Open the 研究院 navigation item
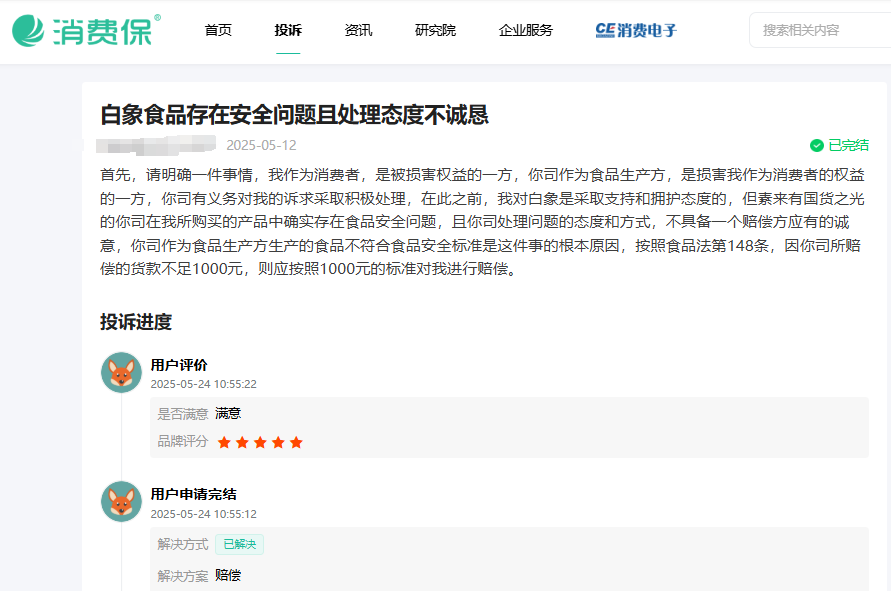 point(435,30)
